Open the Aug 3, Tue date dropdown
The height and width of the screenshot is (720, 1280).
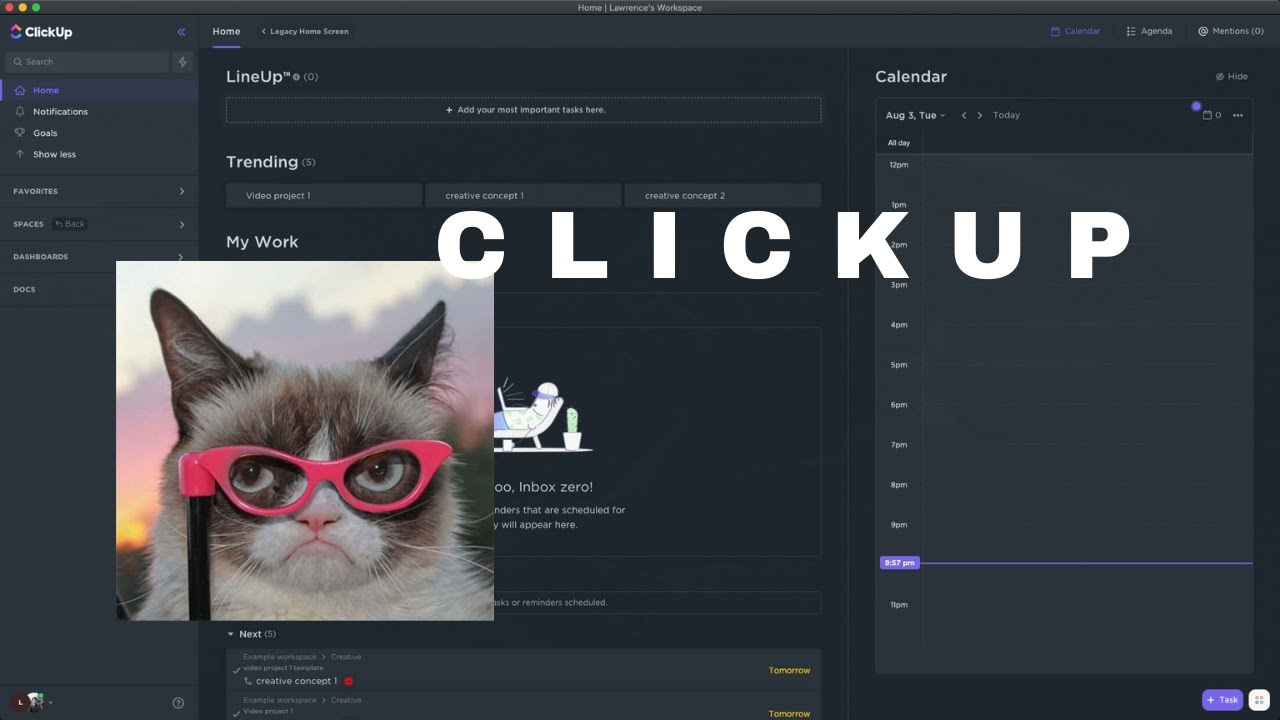915,115
